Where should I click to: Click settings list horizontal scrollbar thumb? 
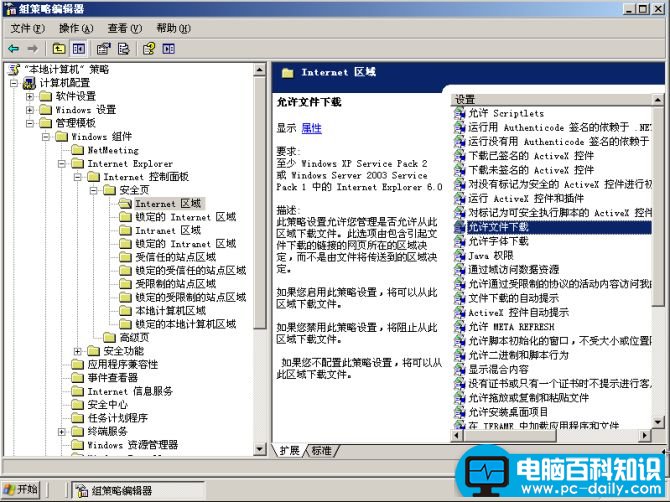pos(510,436)
